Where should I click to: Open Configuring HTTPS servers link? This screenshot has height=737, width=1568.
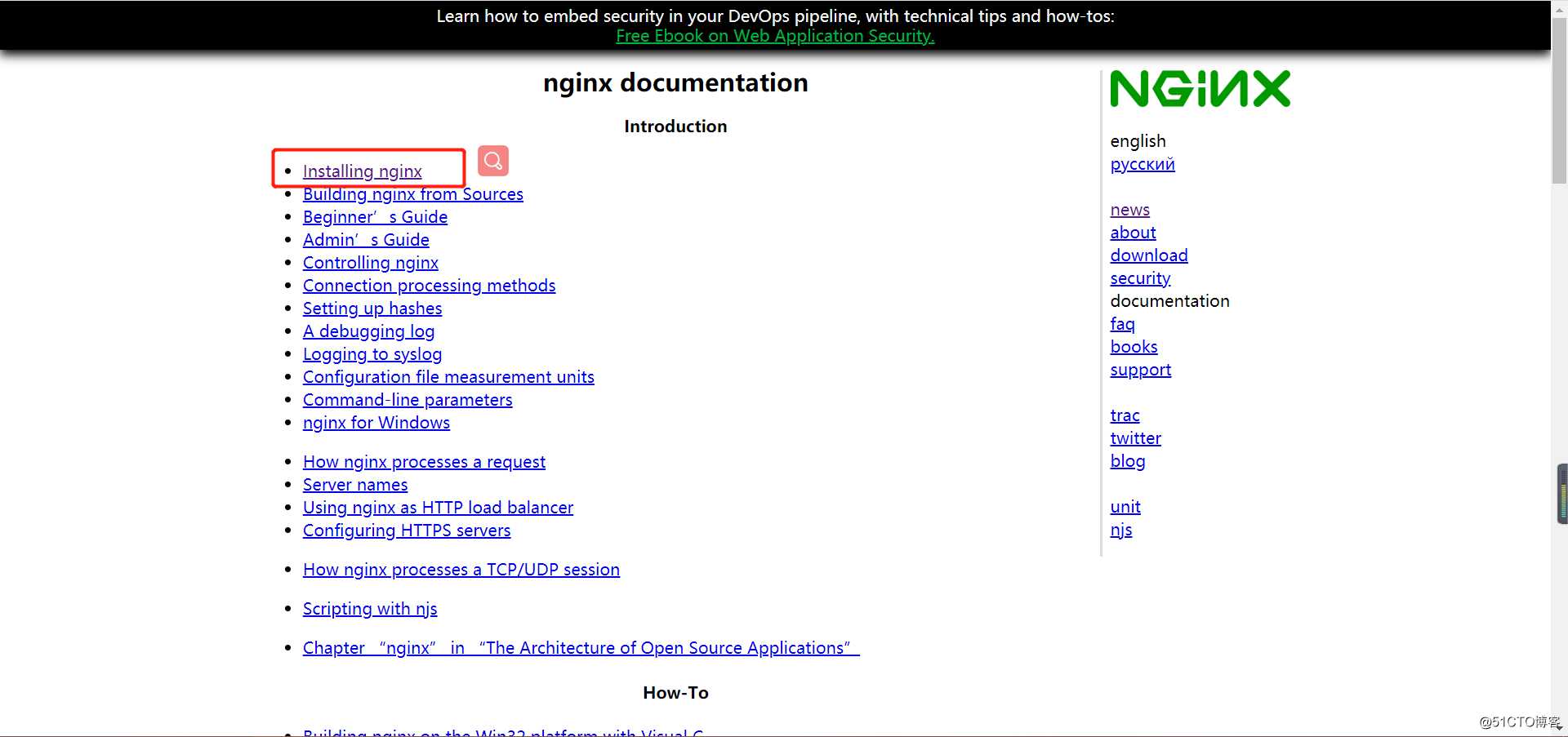click(407, 531)
